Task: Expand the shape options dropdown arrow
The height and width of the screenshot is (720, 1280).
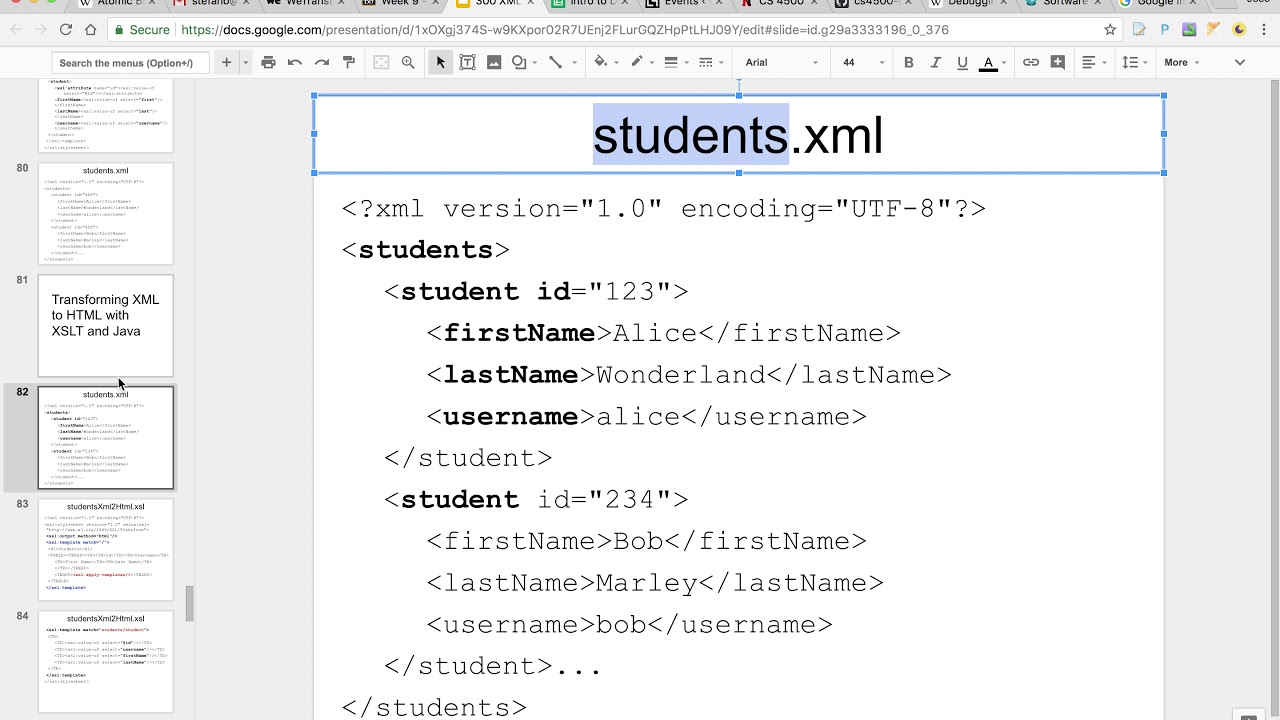Action: (x=535, y=62)
